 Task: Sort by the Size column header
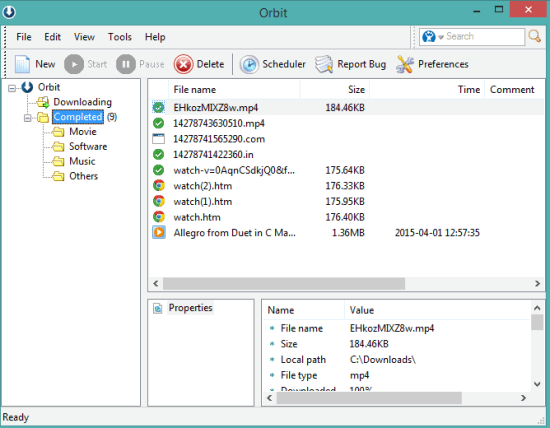335,90
